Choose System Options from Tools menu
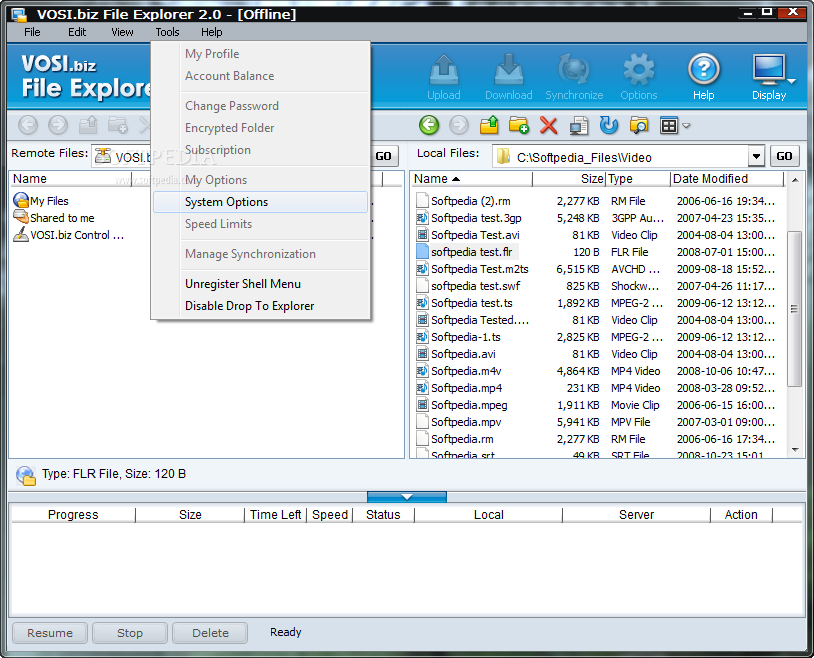The width and height of the screenshot is (814, 658). (261, 202)
